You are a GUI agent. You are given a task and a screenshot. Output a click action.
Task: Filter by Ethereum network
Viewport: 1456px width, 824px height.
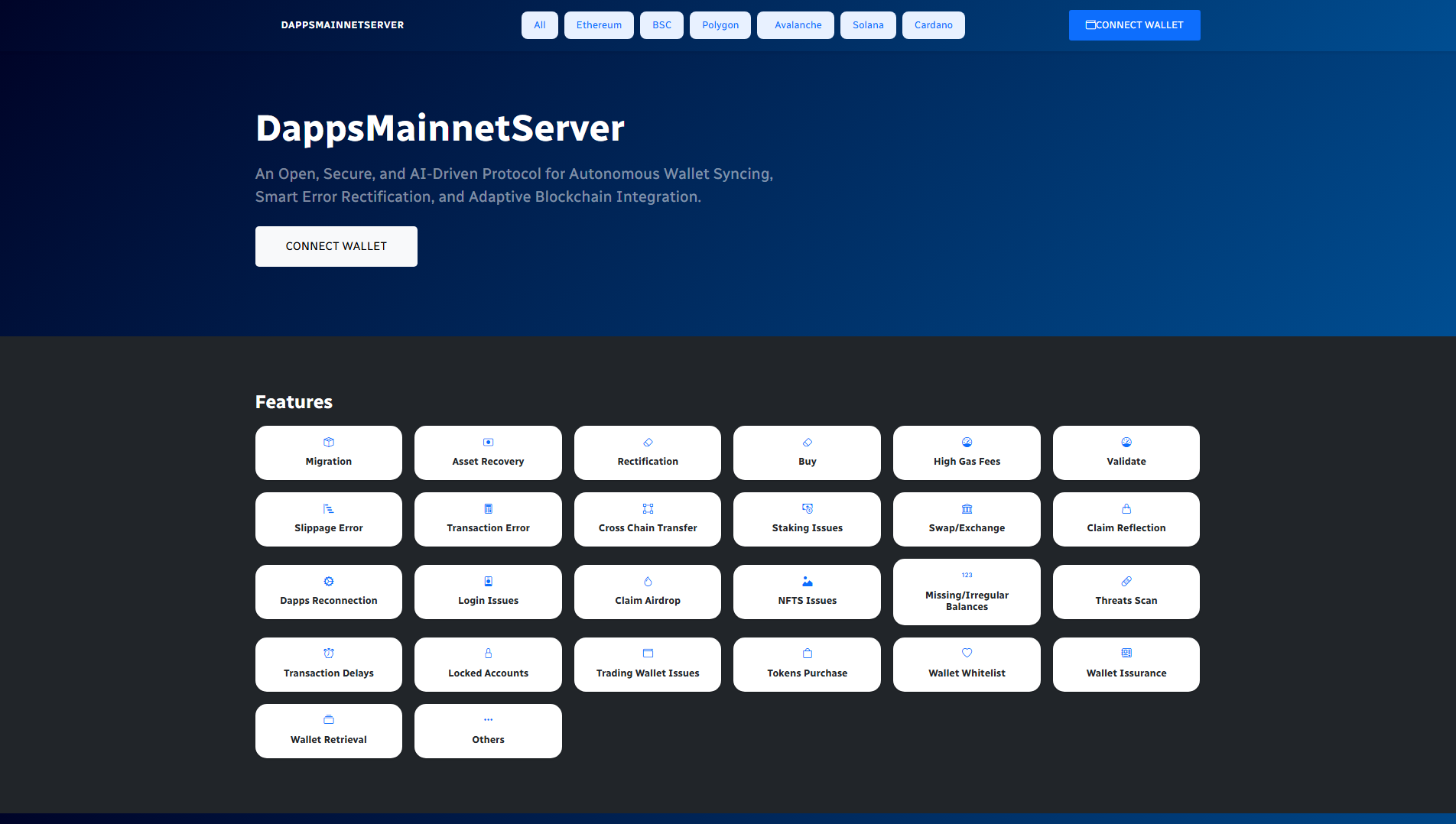(x=599, y=25)
